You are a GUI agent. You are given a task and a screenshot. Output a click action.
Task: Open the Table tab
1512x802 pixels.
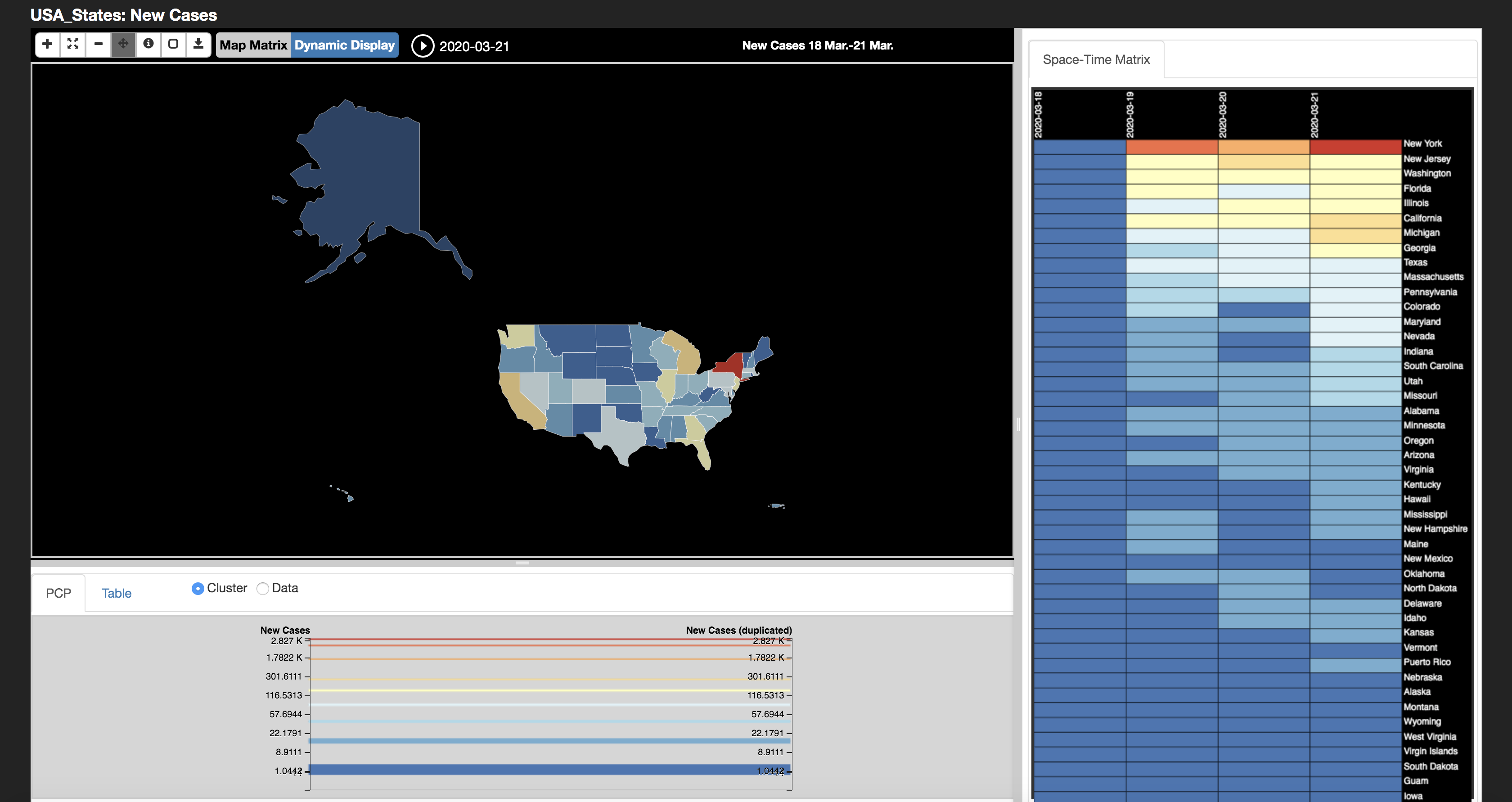116,593
